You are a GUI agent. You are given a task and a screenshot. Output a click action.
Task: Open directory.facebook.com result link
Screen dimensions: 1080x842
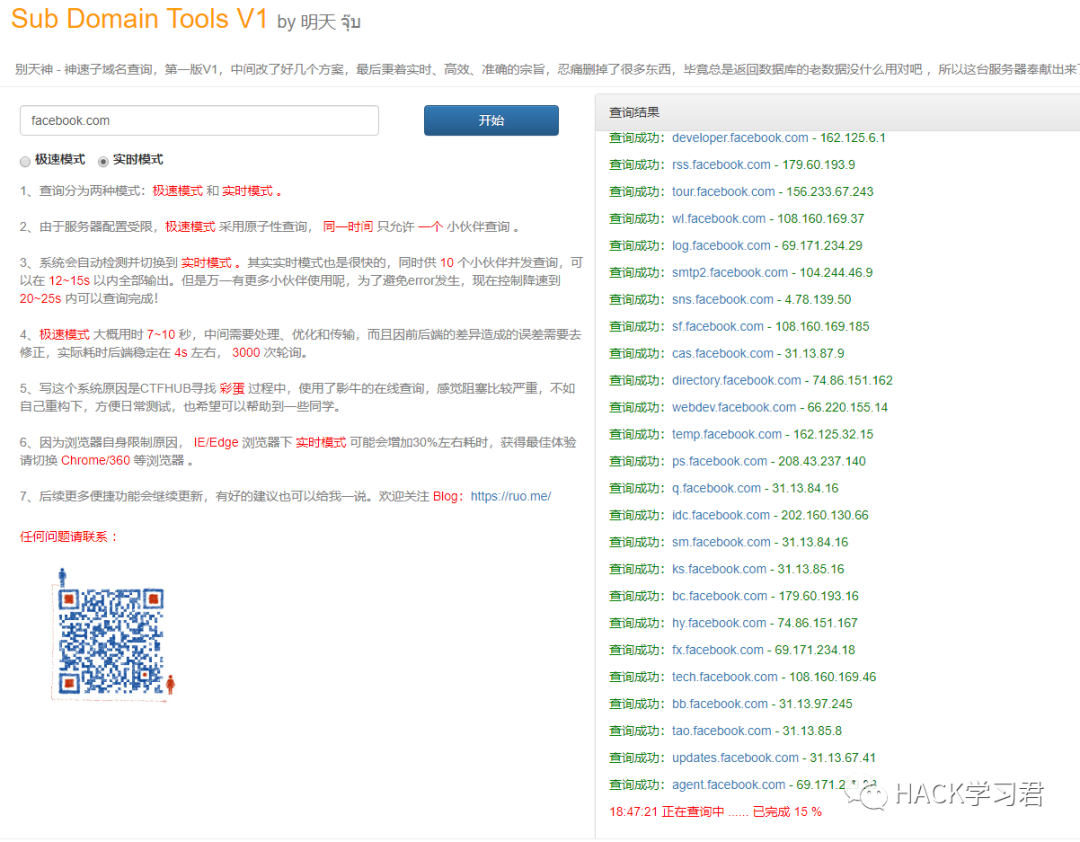(736, 380)
